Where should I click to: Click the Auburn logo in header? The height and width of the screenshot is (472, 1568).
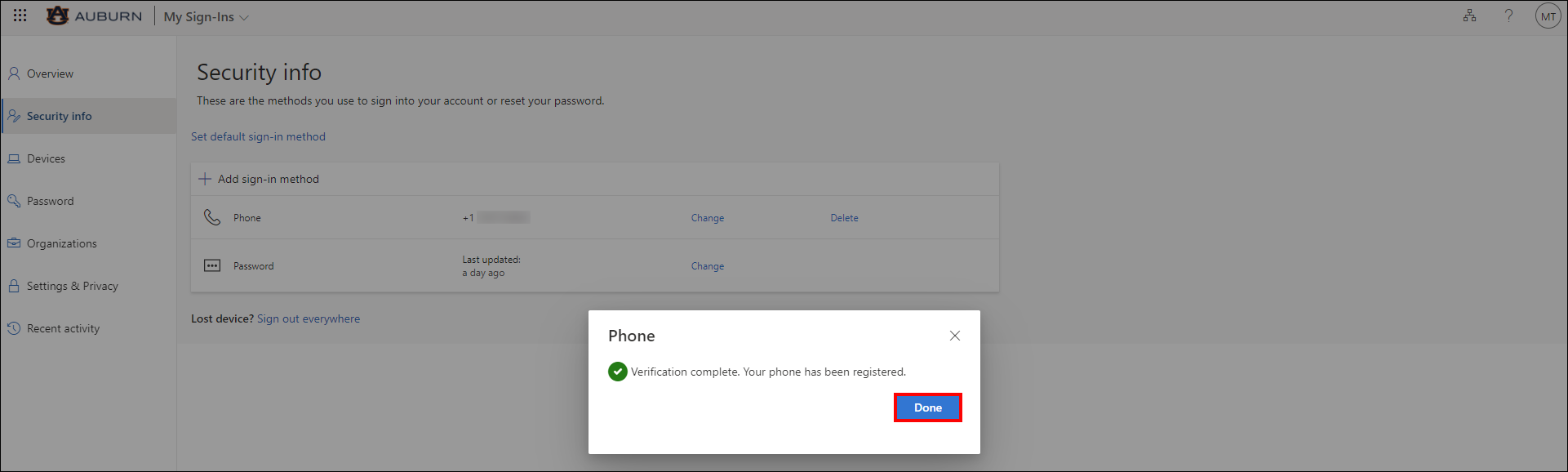click(94, 16)
